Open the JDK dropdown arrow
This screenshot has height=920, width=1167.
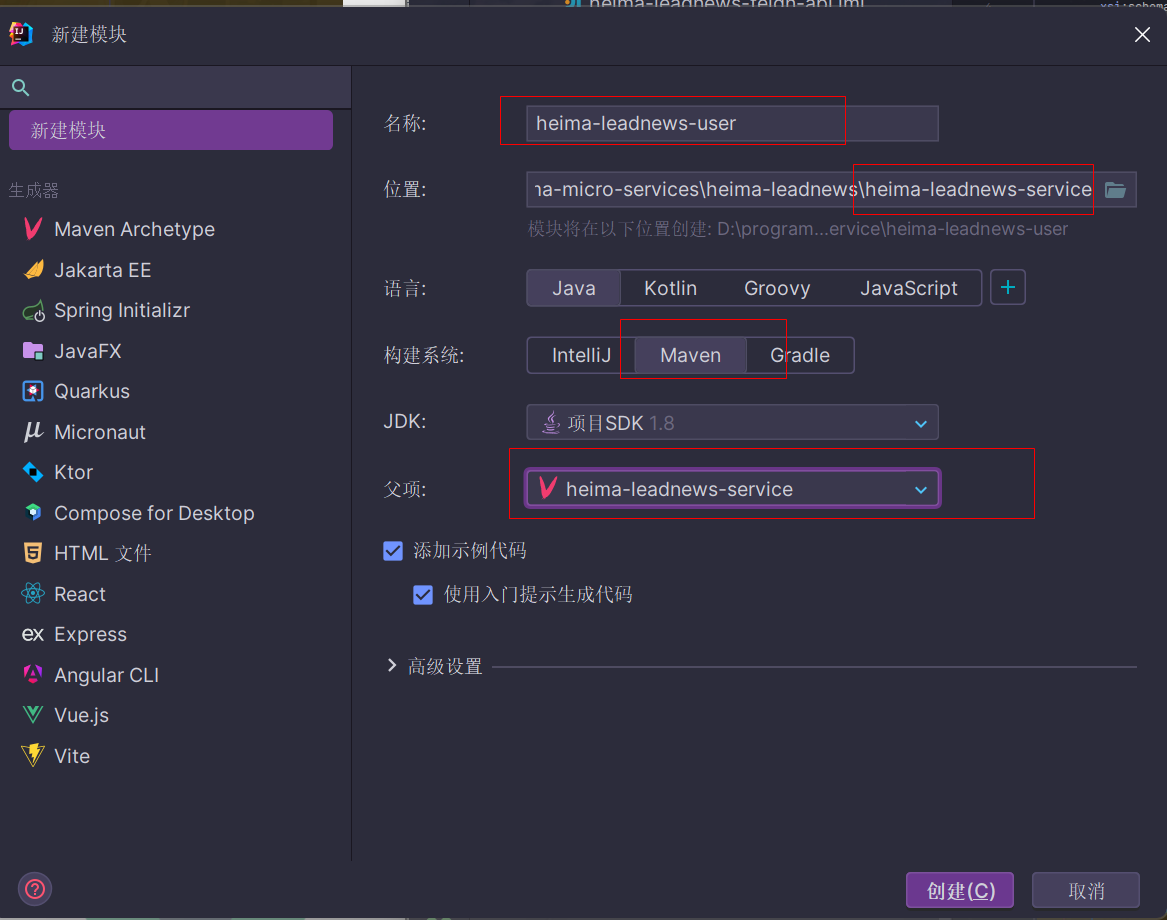coord(921,424)
